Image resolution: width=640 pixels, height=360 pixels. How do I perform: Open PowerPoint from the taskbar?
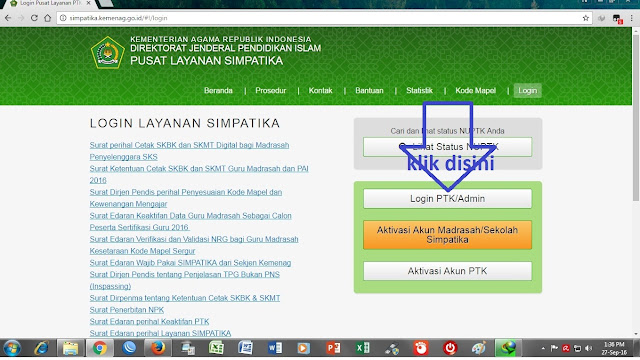333,348
